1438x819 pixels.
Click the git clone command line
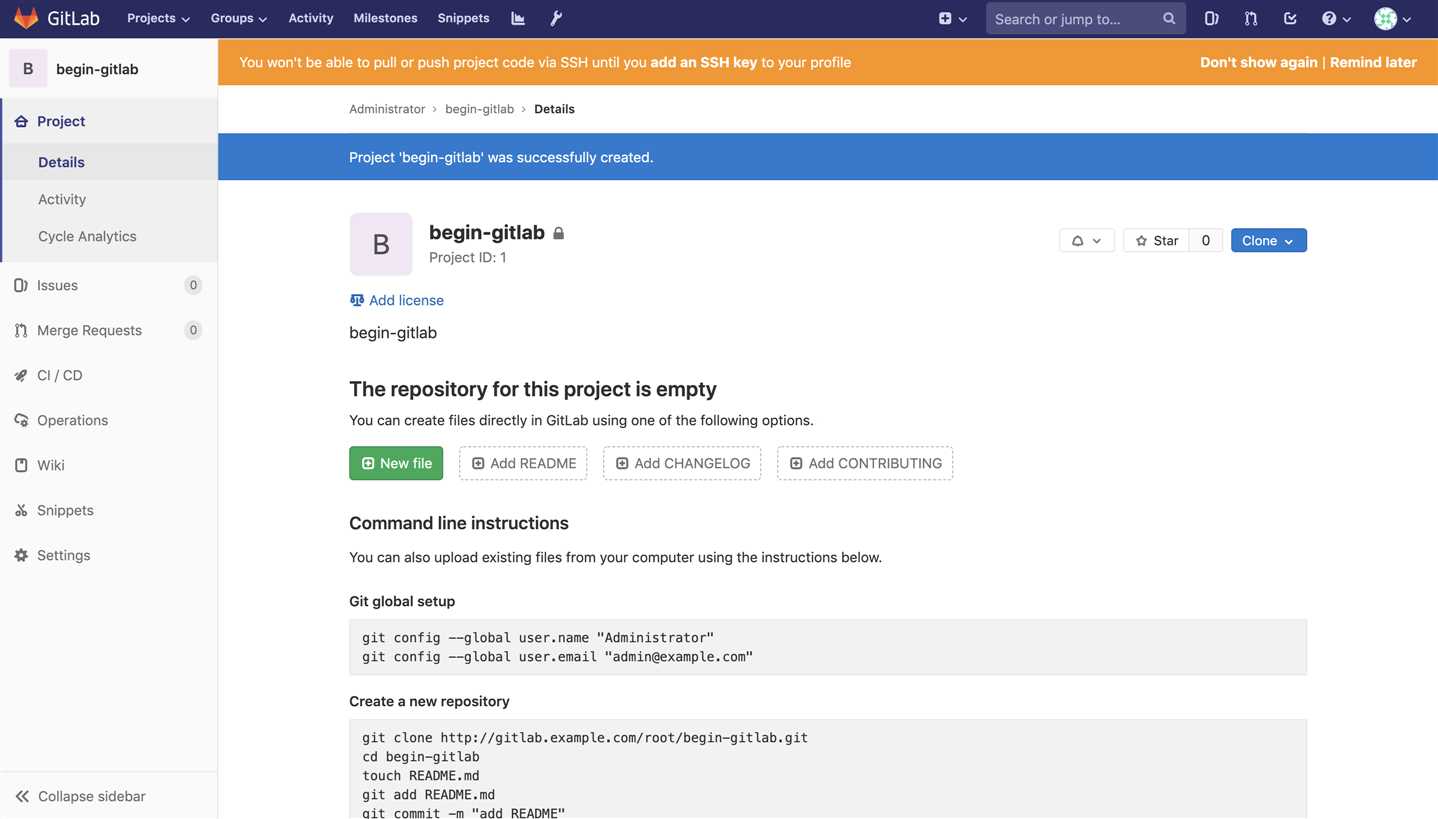tap(585, 737)
